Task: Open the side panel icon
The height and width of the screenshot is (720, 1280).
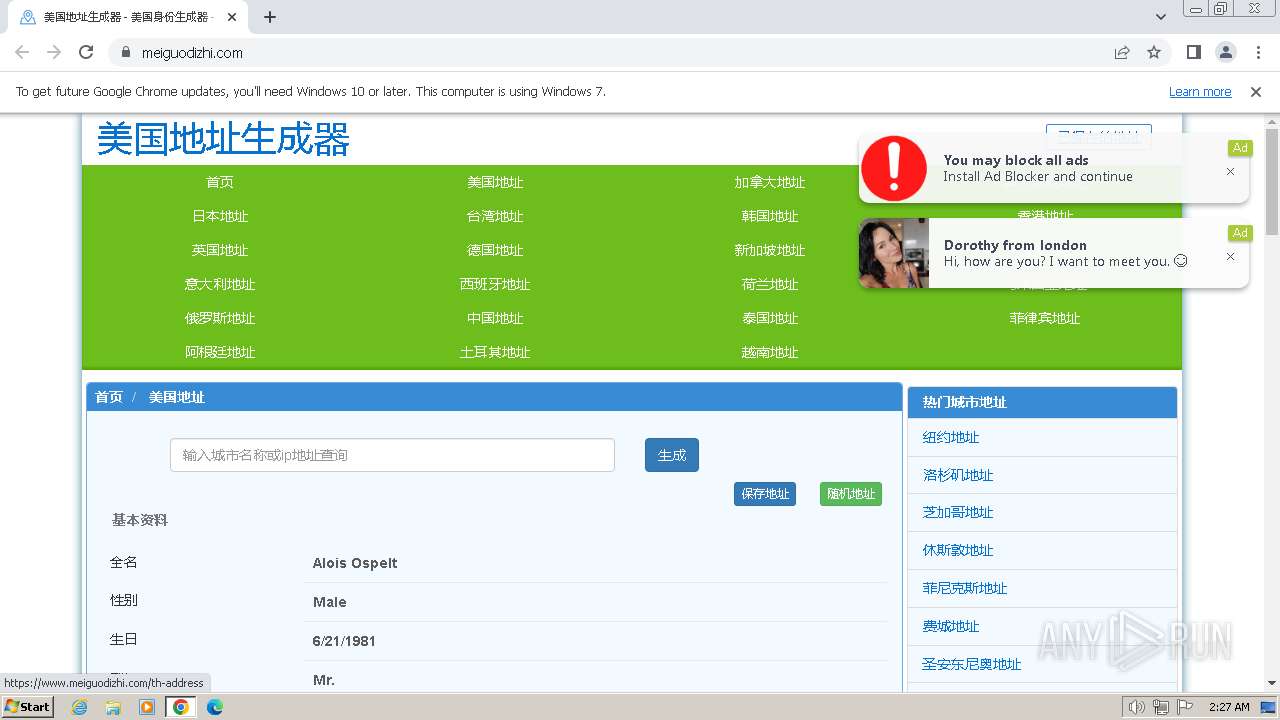Action: point(1194,52)
